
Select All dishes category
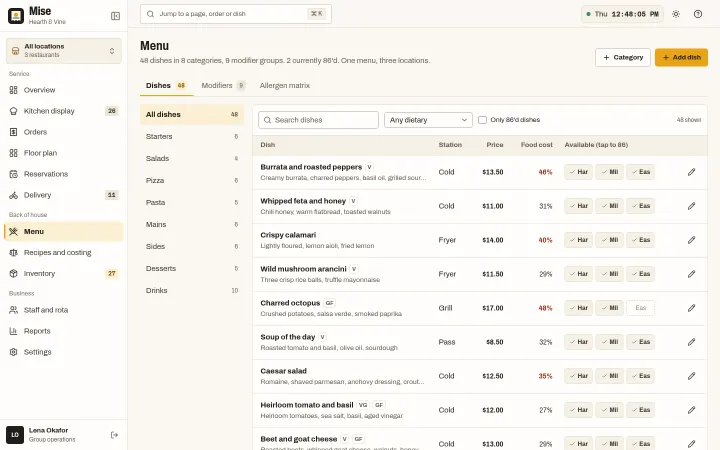point(192,114)
